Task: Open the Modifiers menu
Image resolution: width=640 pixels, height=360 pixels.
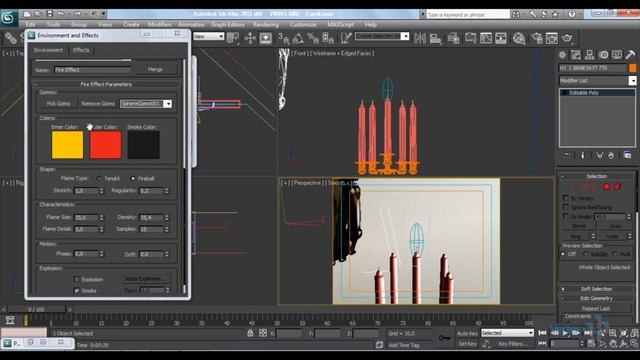Action: click(160, 24)
